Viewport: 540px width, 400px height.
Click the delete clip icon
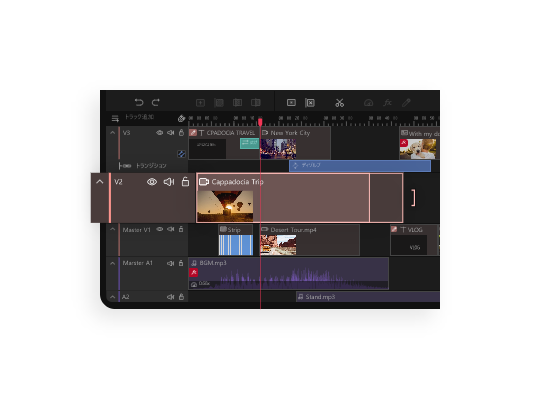[x=291, y=103]
